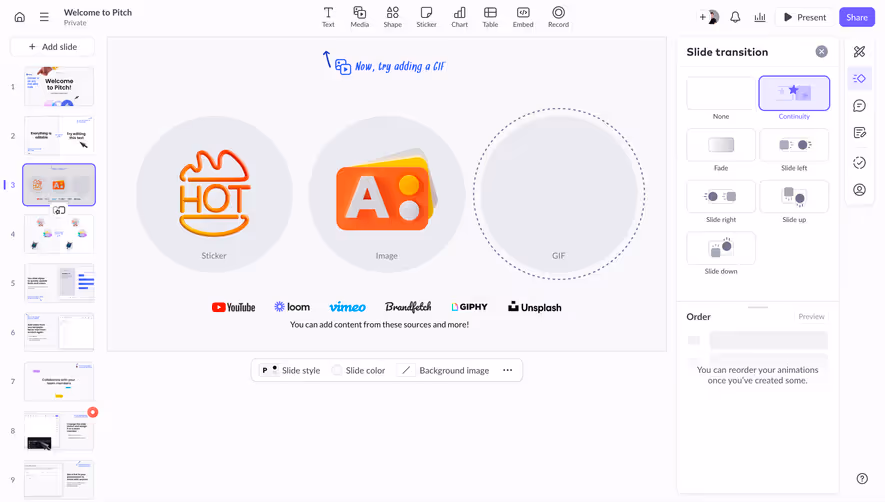Open the design tools sidebar icon
This screenshot has width=885, height=502.
pyautogui.click(x=859, y=52)
